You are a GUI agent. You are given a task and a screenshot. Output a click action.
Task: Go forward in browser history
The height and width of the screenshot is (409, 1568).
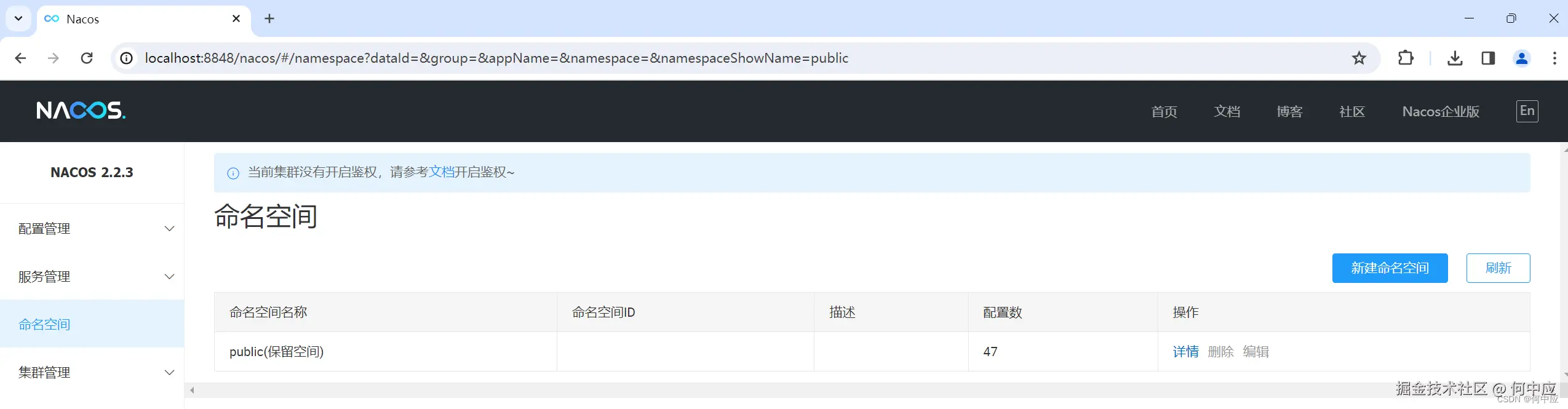[x=54, y=58]
